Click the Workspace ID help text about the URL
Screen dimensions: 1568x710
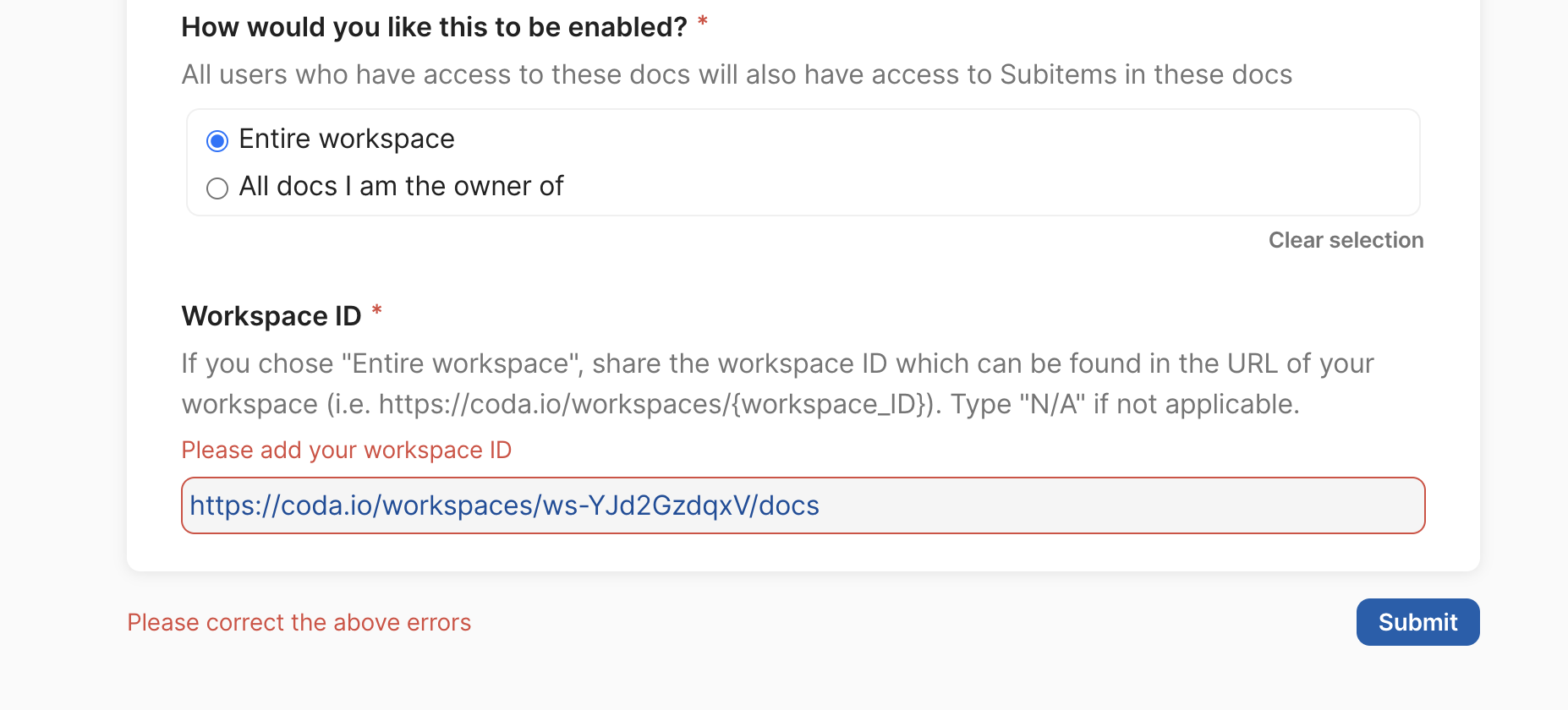[776, 363]
